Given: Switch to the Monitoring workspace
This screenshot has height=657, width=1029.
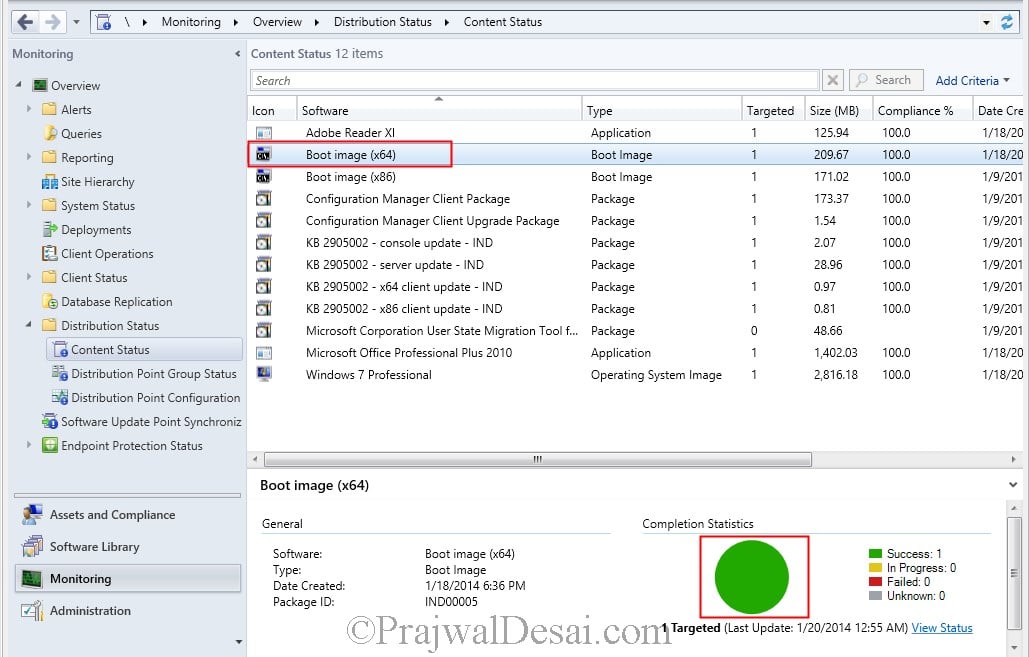Looking at the screenshot, I should 128,579.
